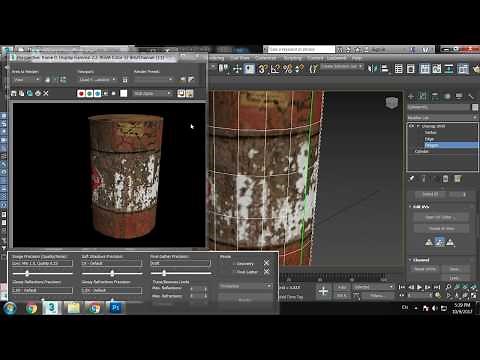This screenshot has height=360, width=480.
Task: Toggle the render window UI panels
Action: point(189,94)
